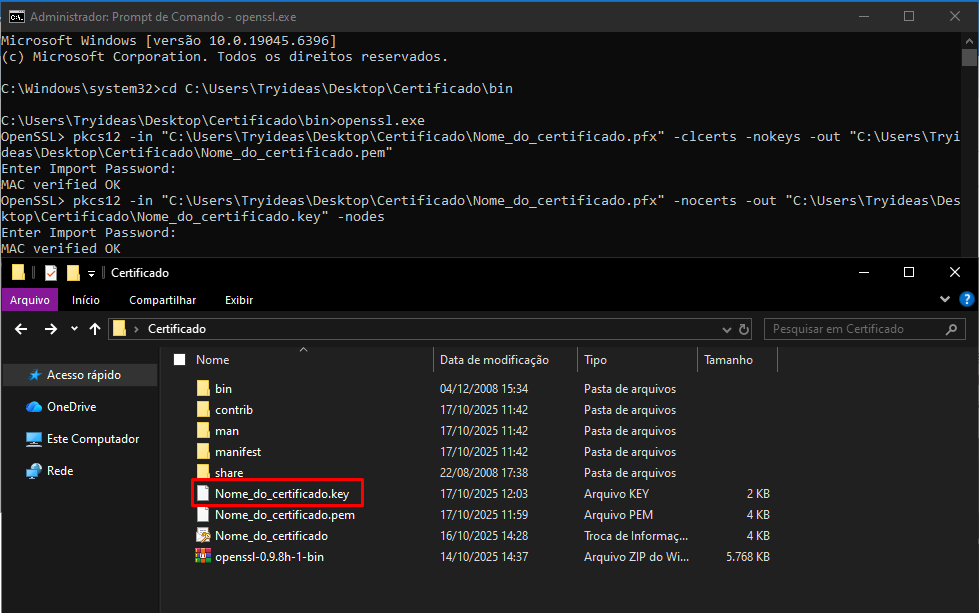Screen dimensions: 979x613
Task: Sort files by Data de modificação column
Action: [494, 360]
